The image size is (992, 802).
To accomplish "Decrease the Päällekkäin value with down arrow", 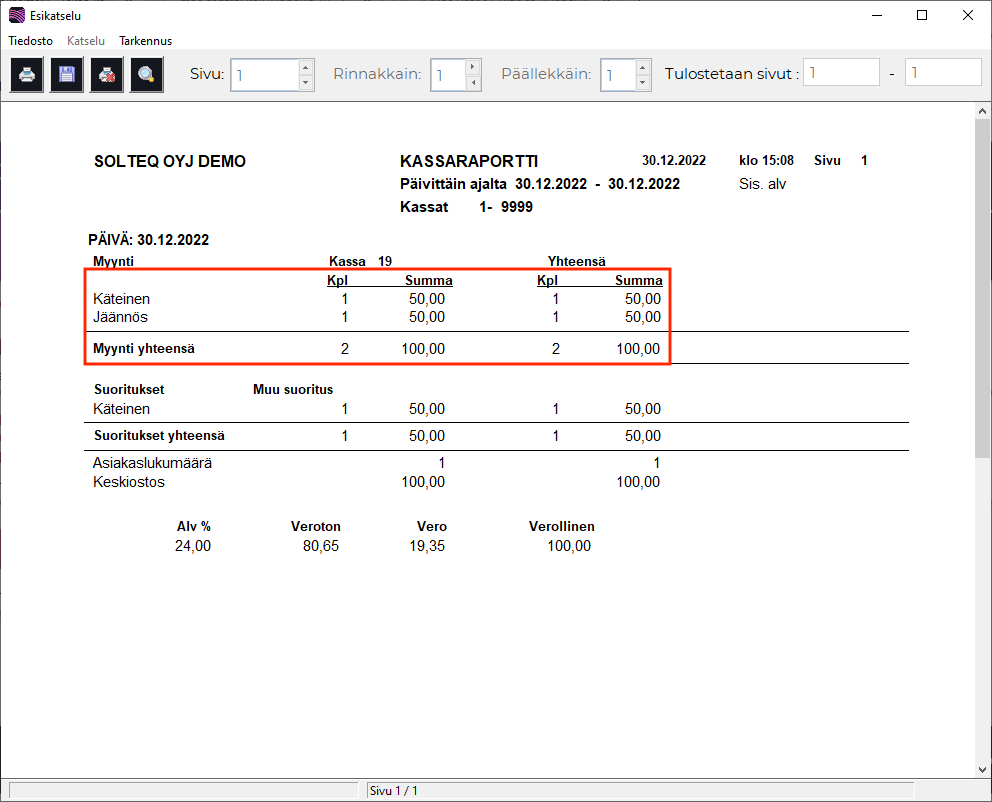I will [x=643, y=83].
